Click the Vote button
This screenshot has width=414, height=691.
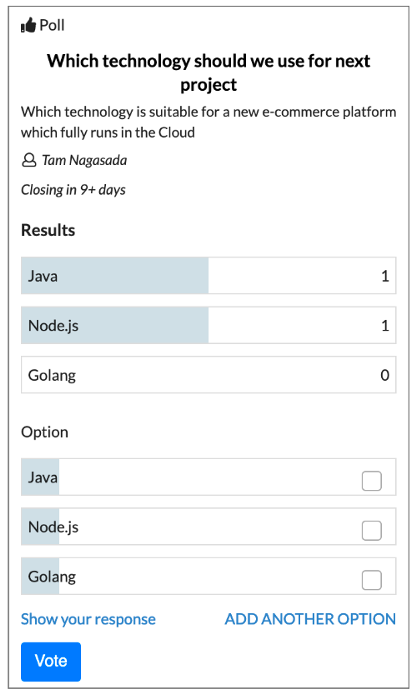pyautogui.click(x=51, y=661)
